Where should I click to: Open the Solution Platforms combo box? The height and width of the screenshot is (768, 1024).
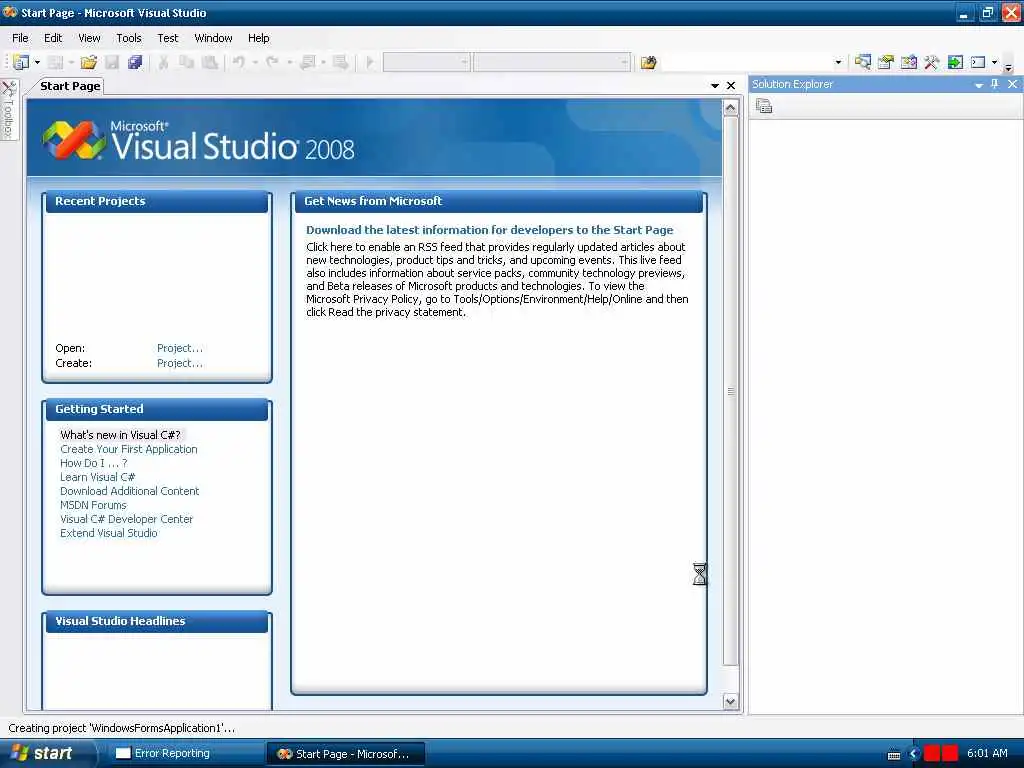pyautogui.click(x=552, y=63)
